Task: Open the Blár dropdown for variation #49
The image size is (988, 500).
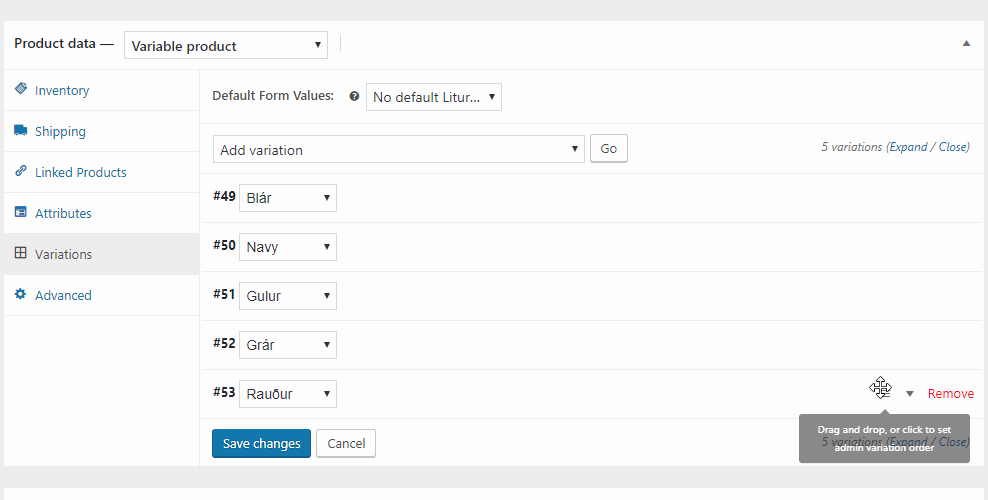Action: pos(288,198)
